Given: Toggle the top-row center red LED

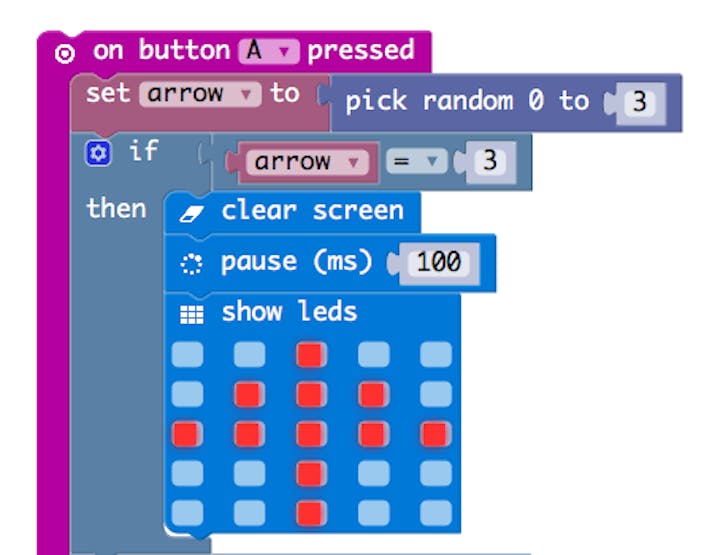Looking at the screenshot, I should 311,354.
